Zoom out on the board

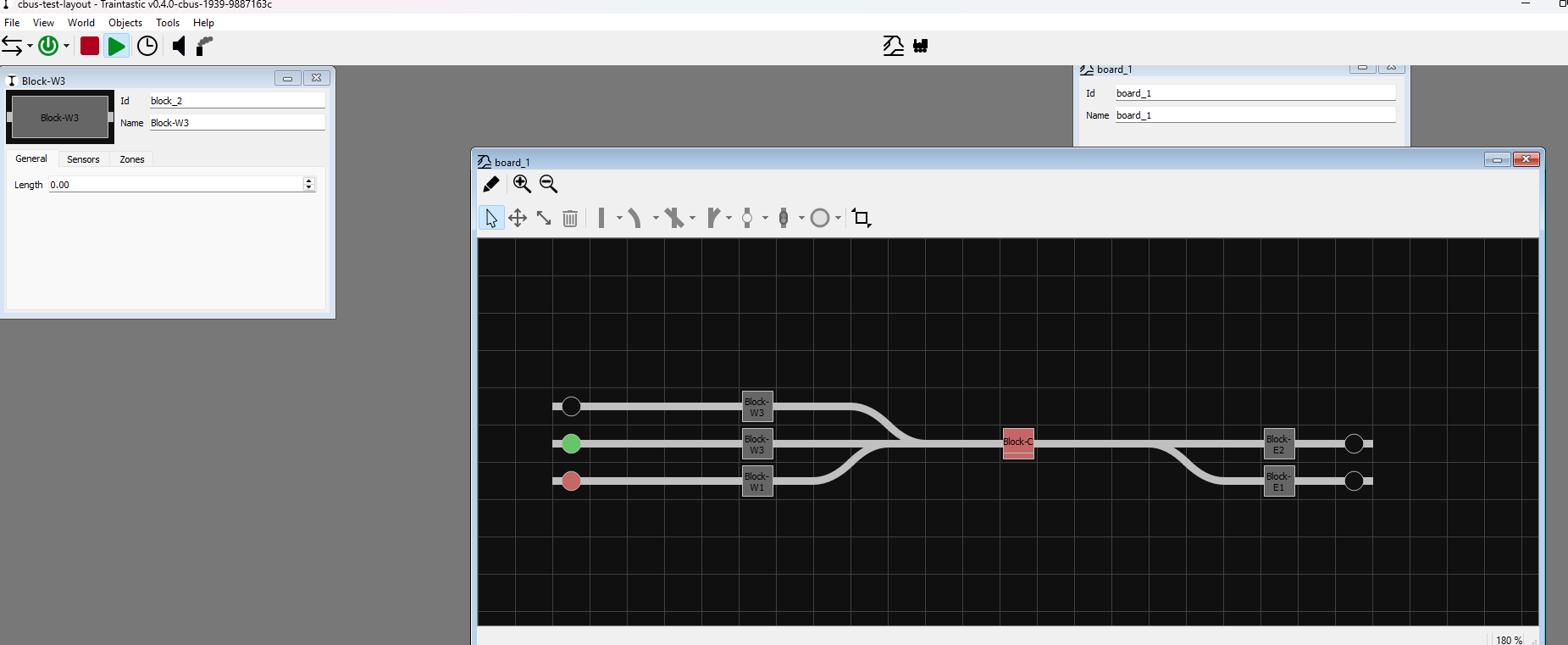coord(548,184)
